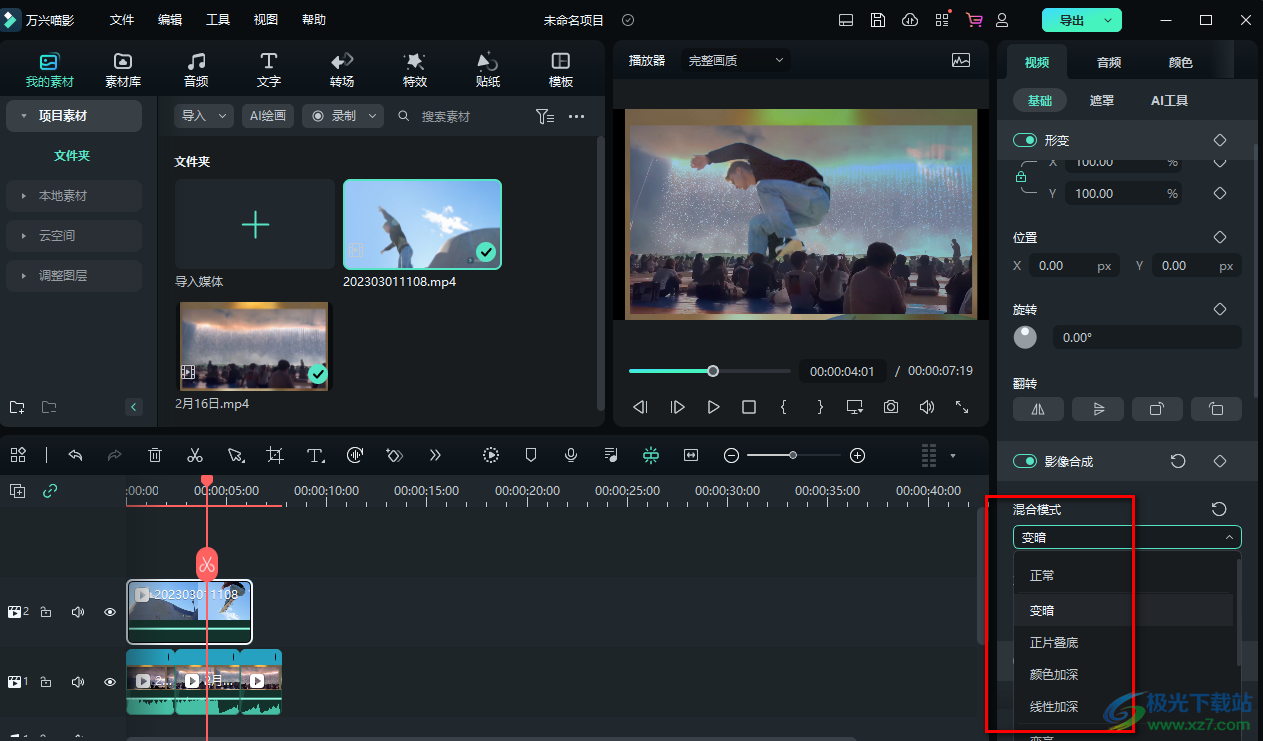Screen dimensions: 1263x741
Task: Switch to the 转场 transitions tab
Action: pyautogui.click(x=342, y=70)
